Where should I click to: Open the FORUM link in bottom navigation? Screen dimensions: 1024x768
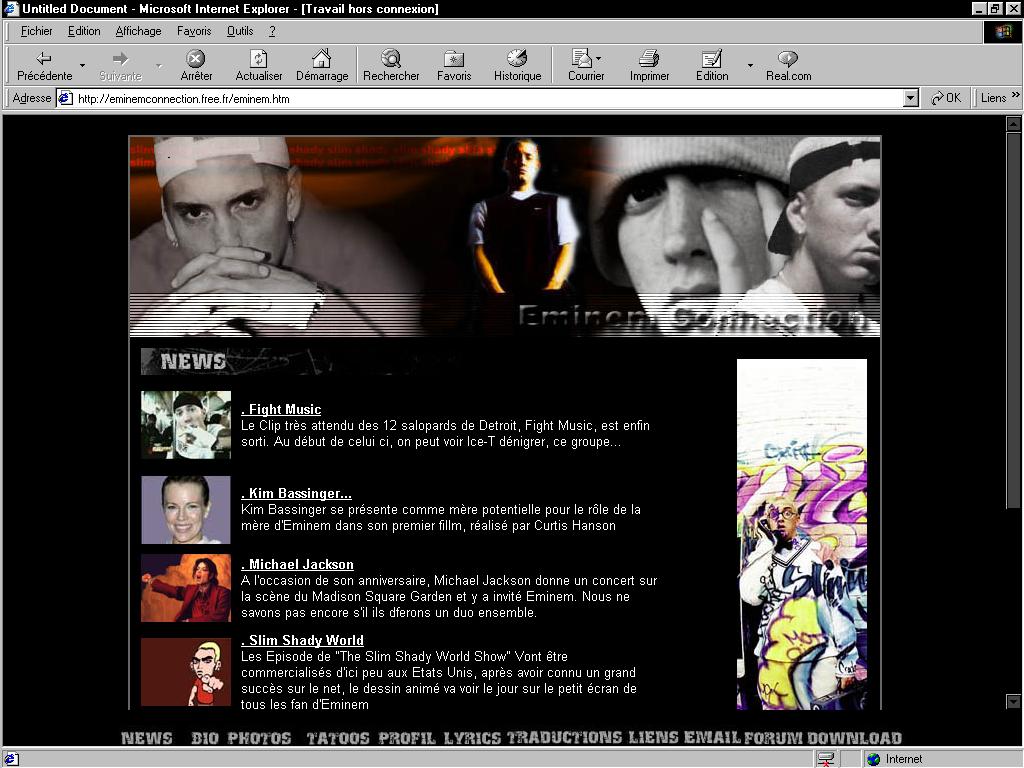click(x=773, y=738)
